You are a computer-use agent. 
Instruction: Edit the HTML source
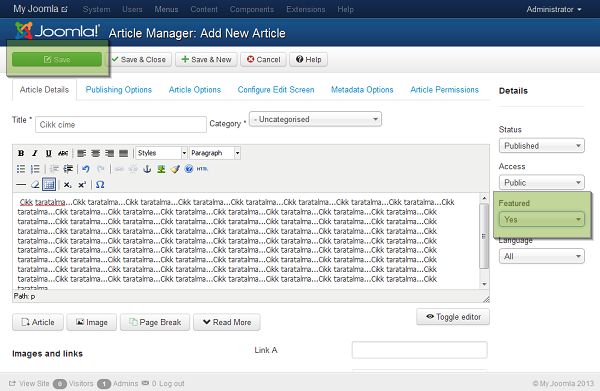202,169
